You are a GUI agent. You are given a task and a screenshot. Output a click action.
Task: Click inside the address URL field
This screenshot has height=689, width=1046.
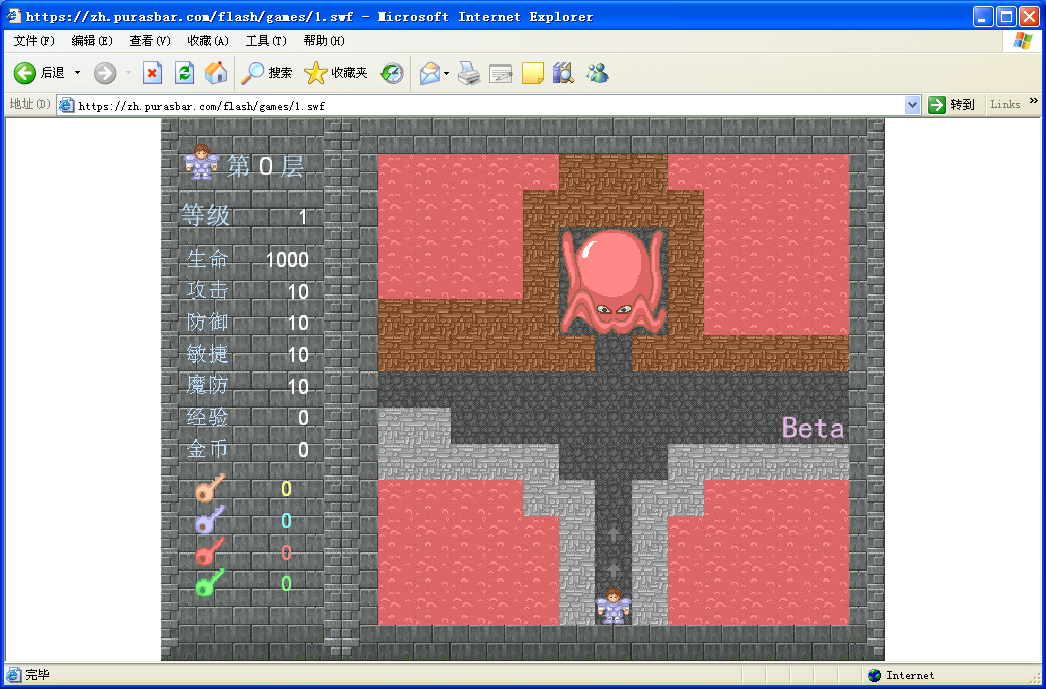(480, 105)
